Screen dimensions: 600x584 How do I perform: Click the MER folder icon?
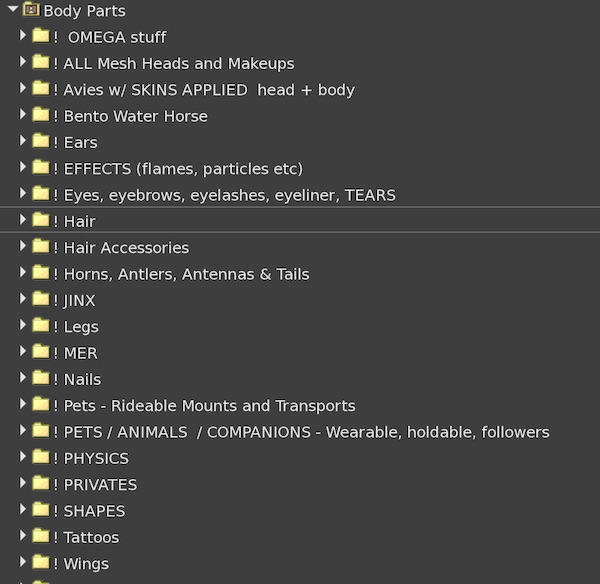click(41, 351)
